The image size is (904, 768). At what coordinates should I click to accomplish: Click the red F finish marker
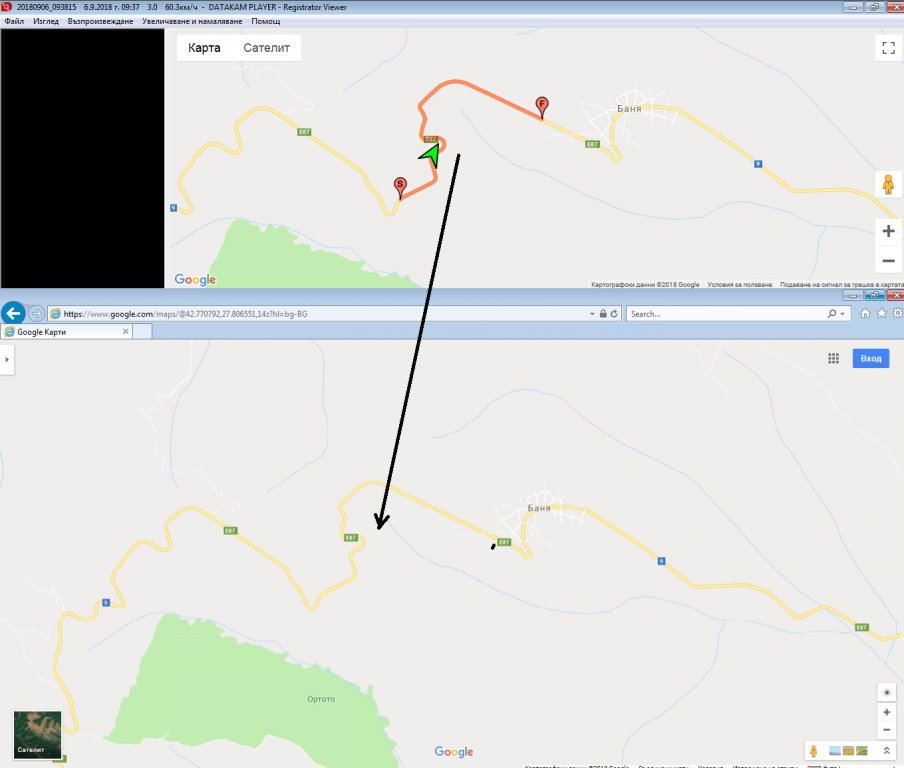coord(541,106)
